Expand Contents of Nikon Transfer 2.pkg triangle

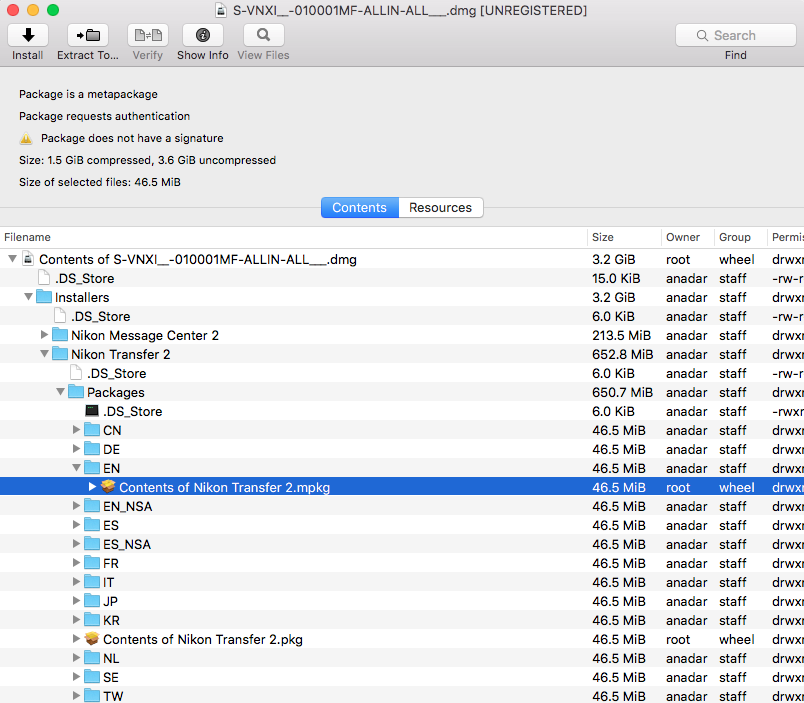[x=76, y=638]
